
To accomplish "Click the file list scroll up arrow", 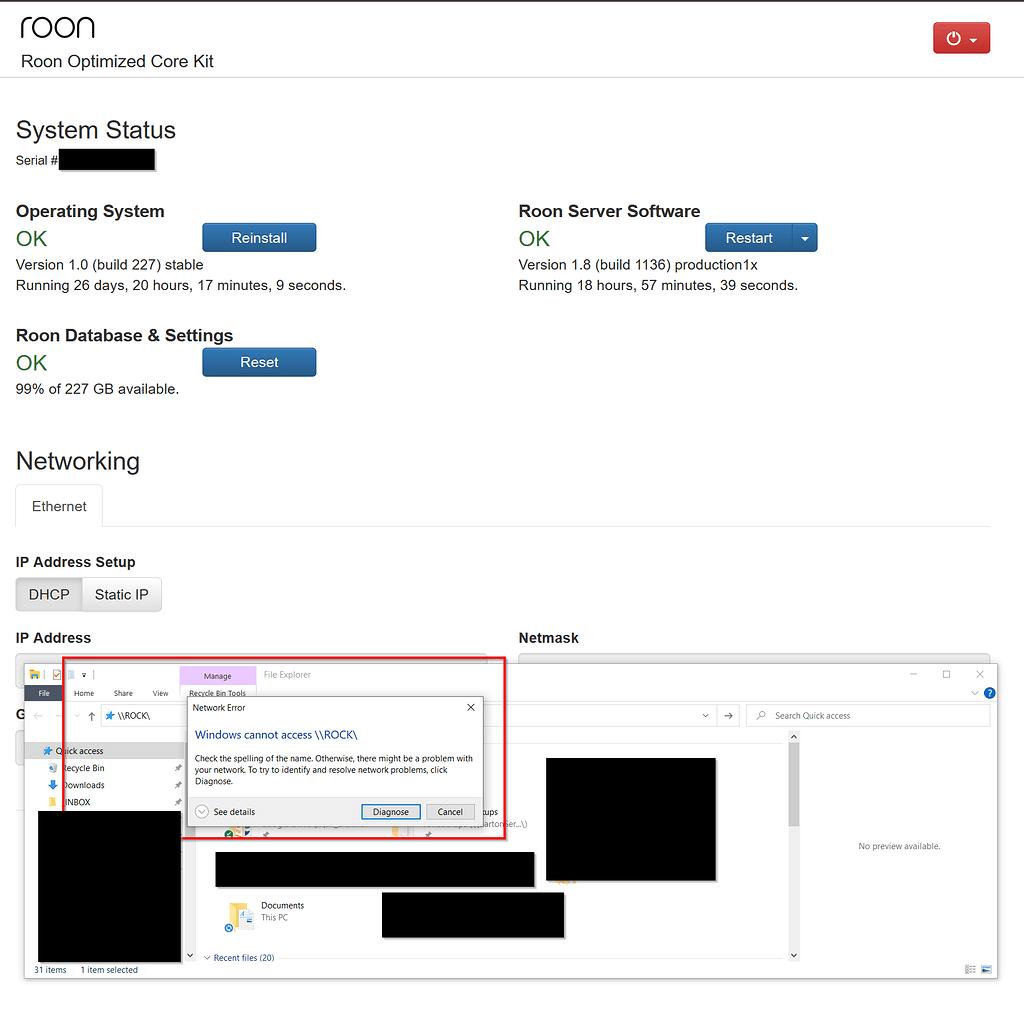I will coord(793,737).
